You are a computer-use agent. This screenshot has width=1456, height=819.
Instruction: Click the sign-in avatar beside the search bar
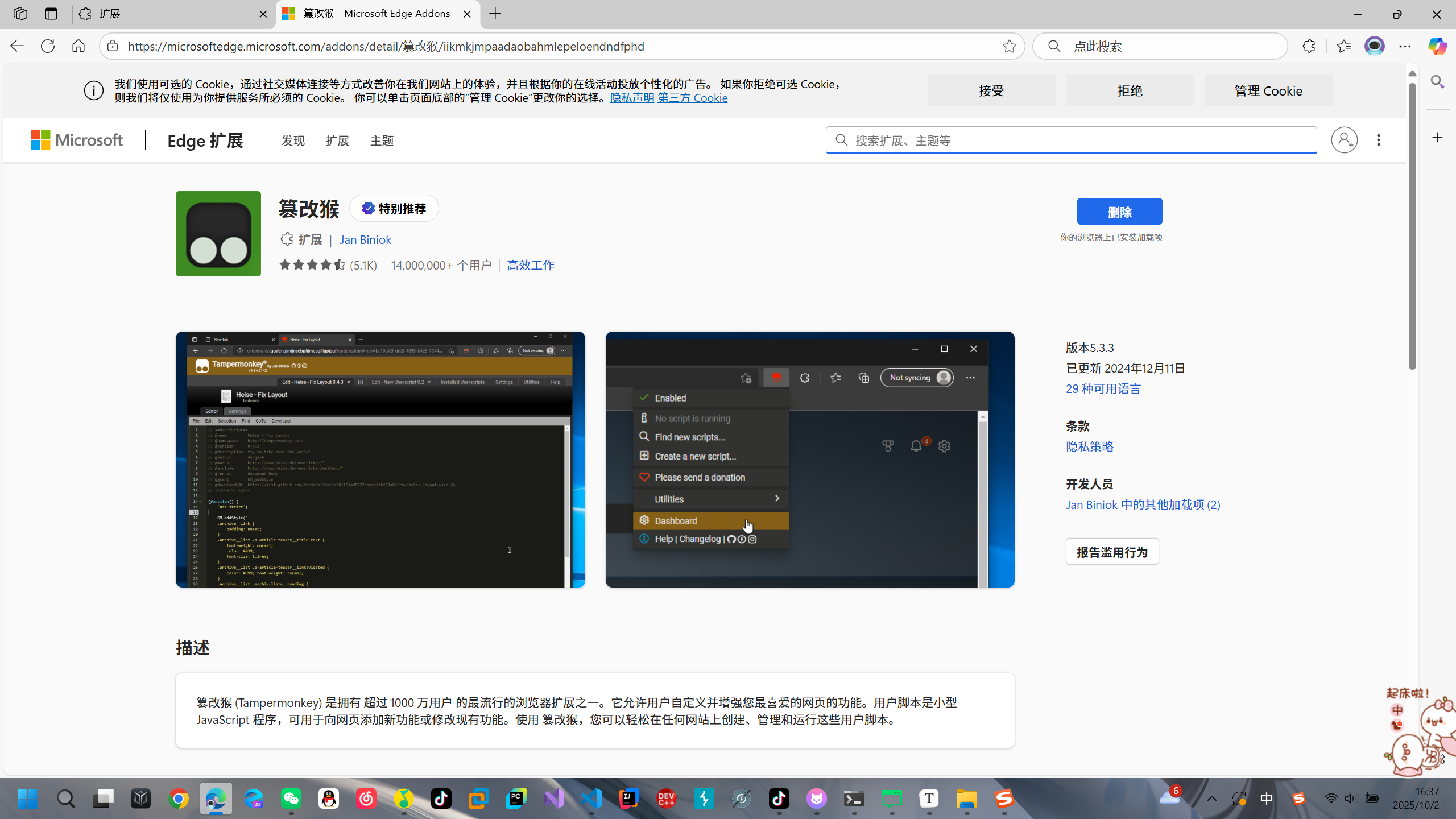[1343, 140]
